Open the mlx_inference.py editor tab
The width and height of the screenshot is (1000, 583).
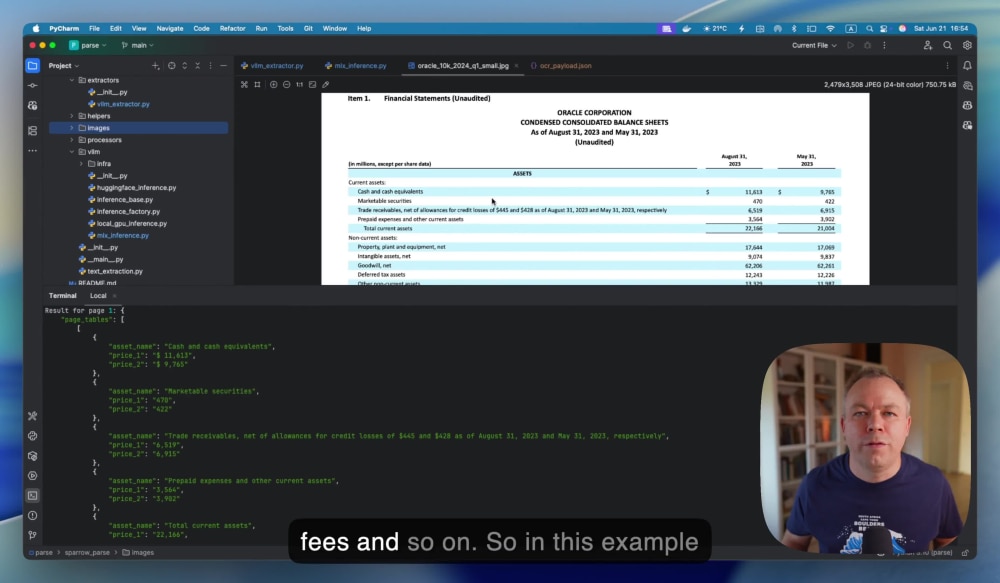pyautogui.click(x=356, y=66)
